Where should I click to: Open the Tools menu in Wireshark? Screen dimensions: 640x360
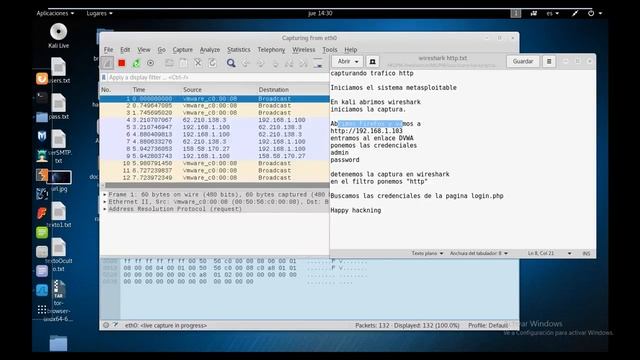pos(330,50)
